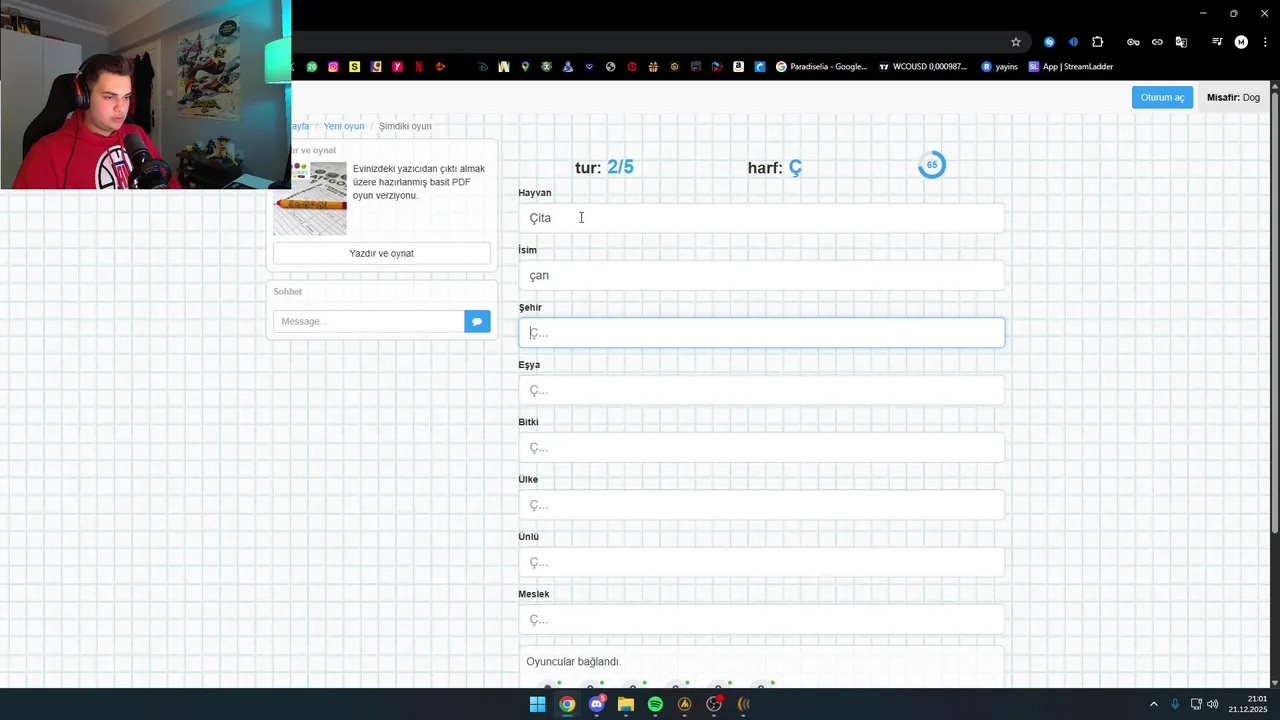This screenshot has width=1280, height=720.
Task: Click the network icon in system tray
Action: click(x=1196, y=704)
